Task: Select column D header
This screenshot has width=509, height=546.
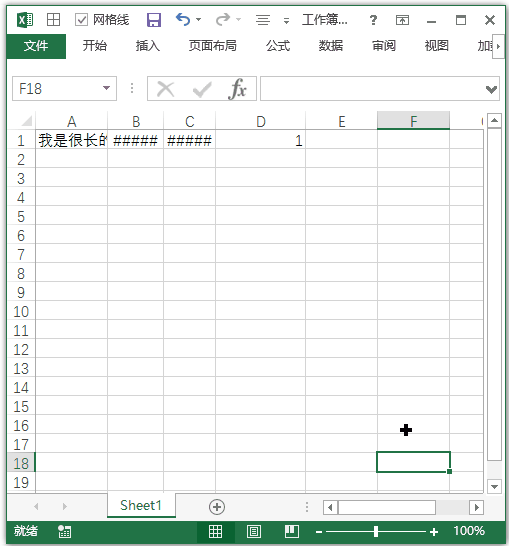Action: click(x=260, y=122)
